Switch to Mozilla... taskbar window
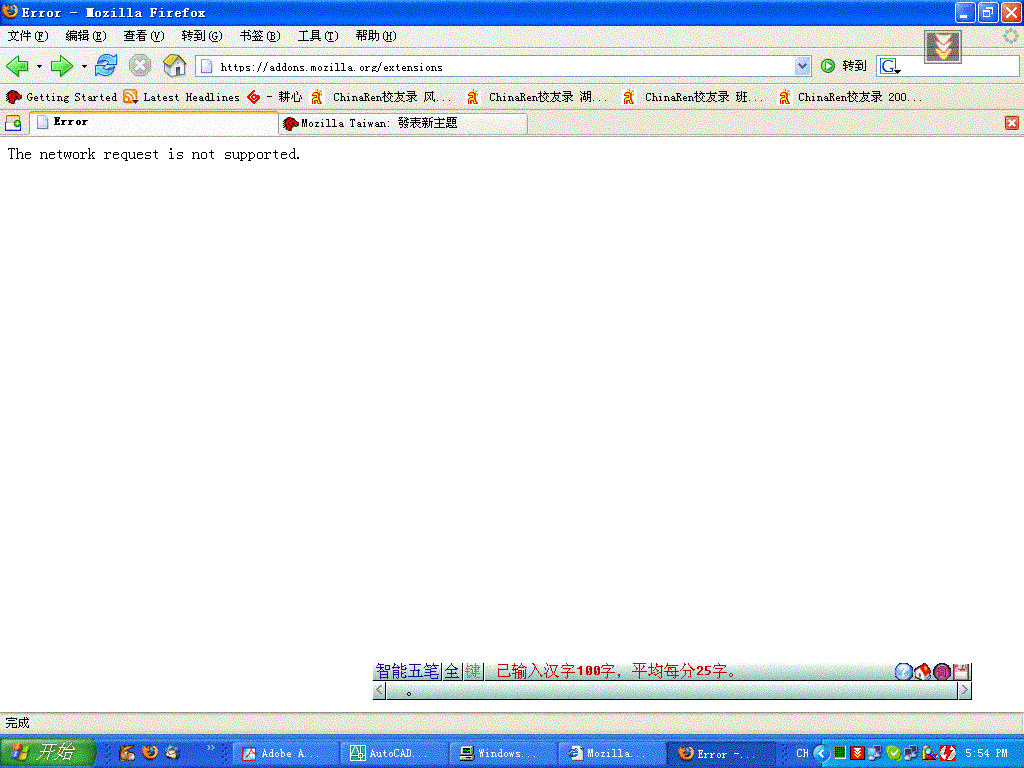Image resolution: width=1024 pixels, height=768 pixels. click(612, 753)
